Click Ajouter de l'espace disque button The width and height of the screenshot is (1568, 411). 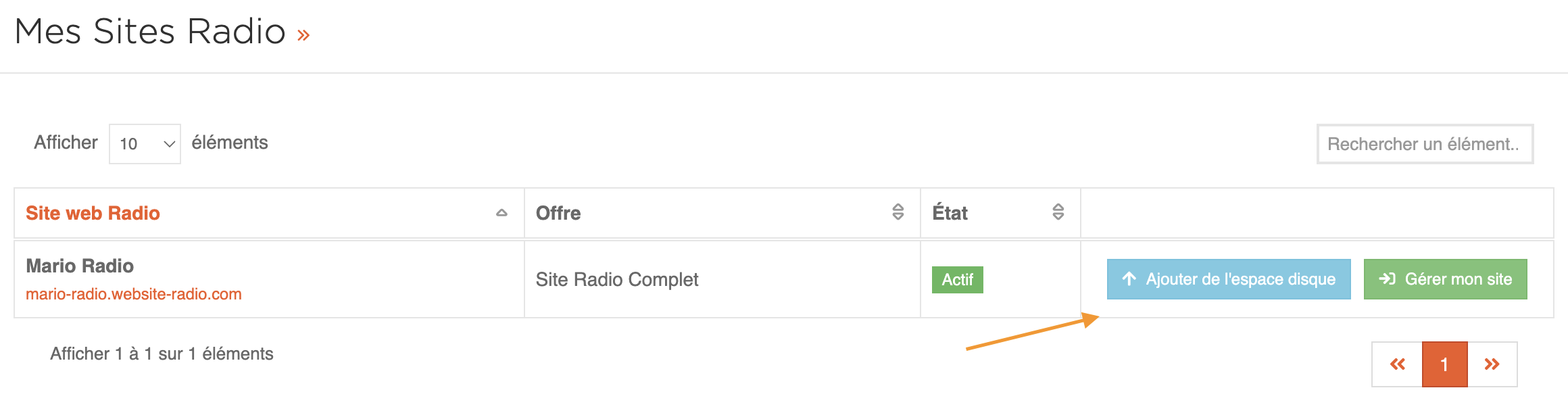click(x=1229, y=279)
